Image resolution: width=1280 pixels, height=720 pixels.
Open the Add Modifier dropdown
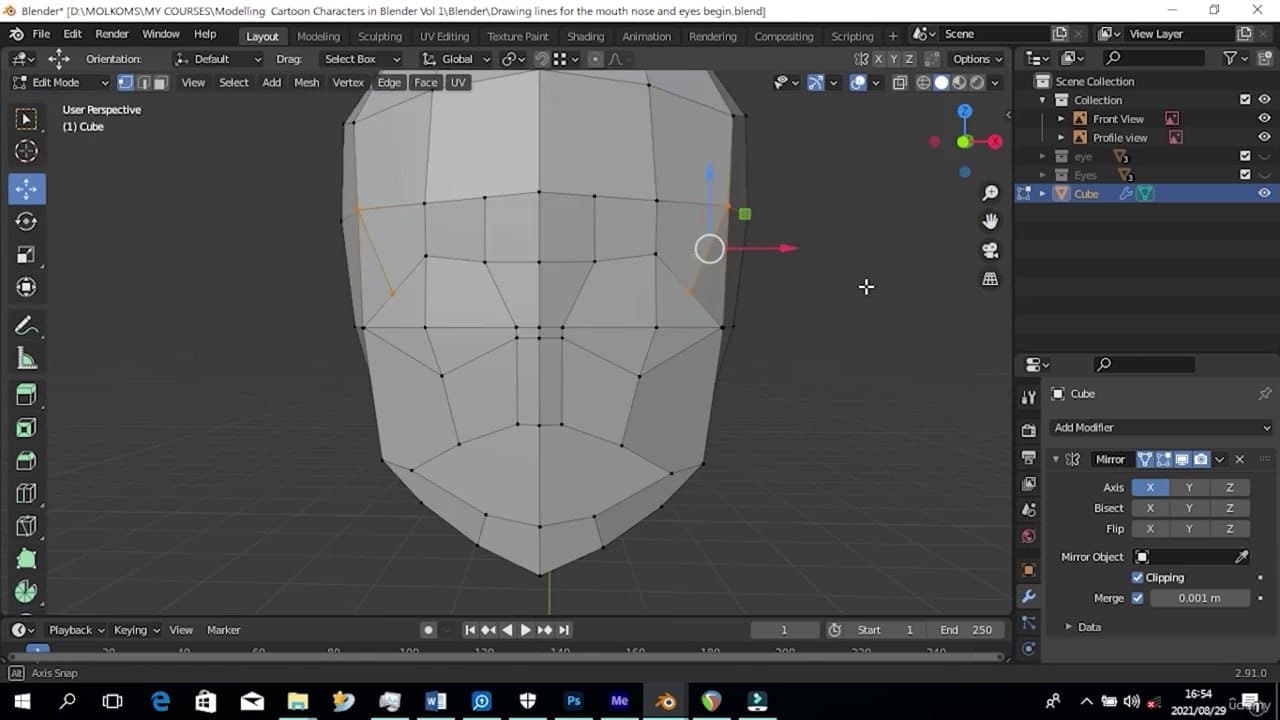[1161, 428]
